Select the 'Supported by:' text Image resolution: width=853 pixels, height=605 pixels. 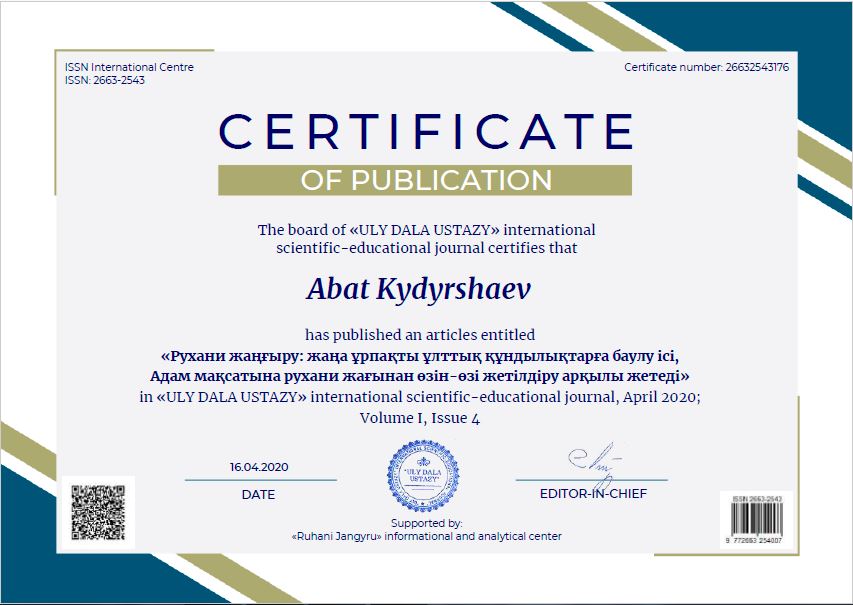[x=427, y=523]
